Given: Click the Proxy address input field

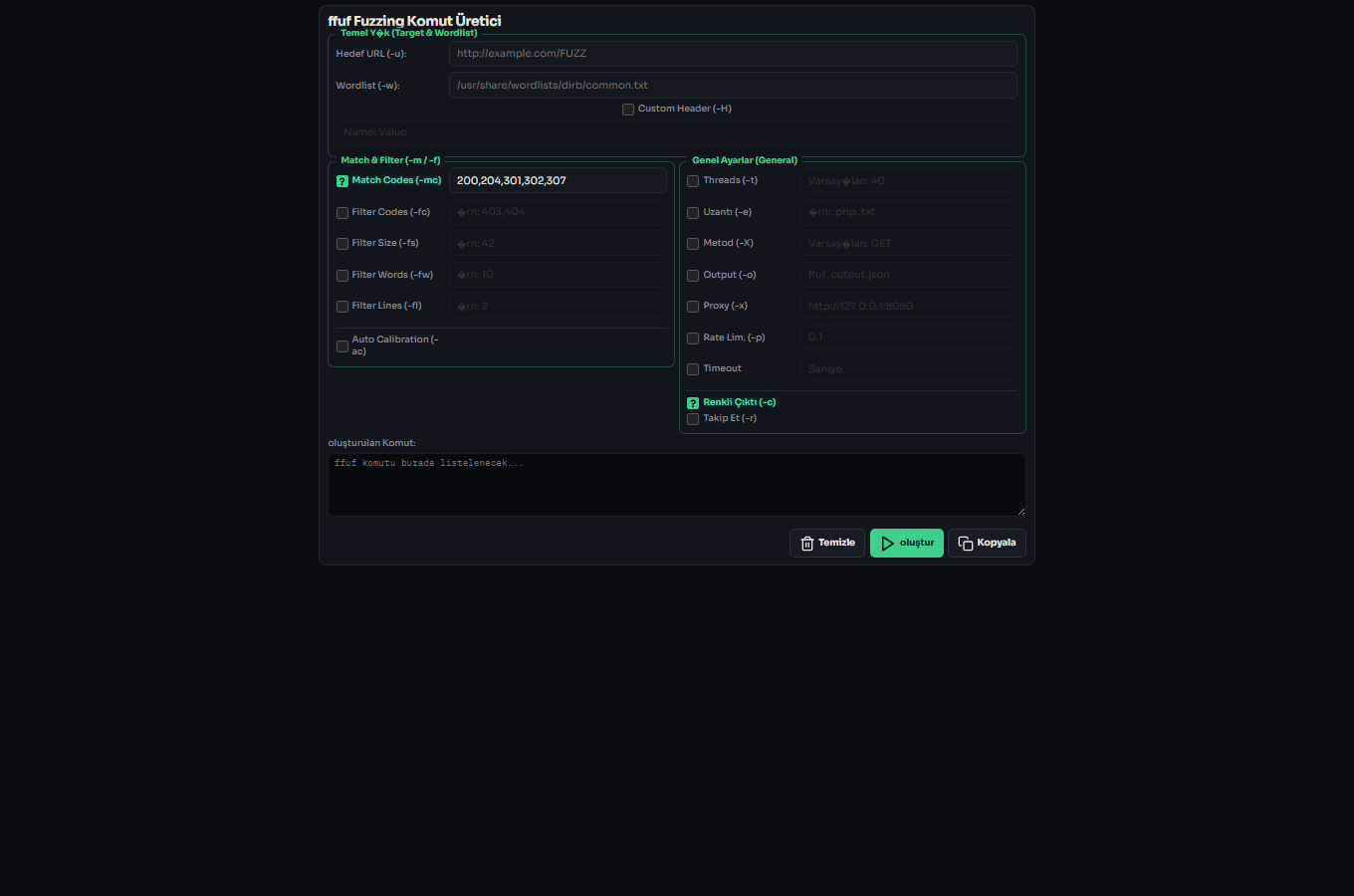Looking at the screenshot, I should point(909,307).
